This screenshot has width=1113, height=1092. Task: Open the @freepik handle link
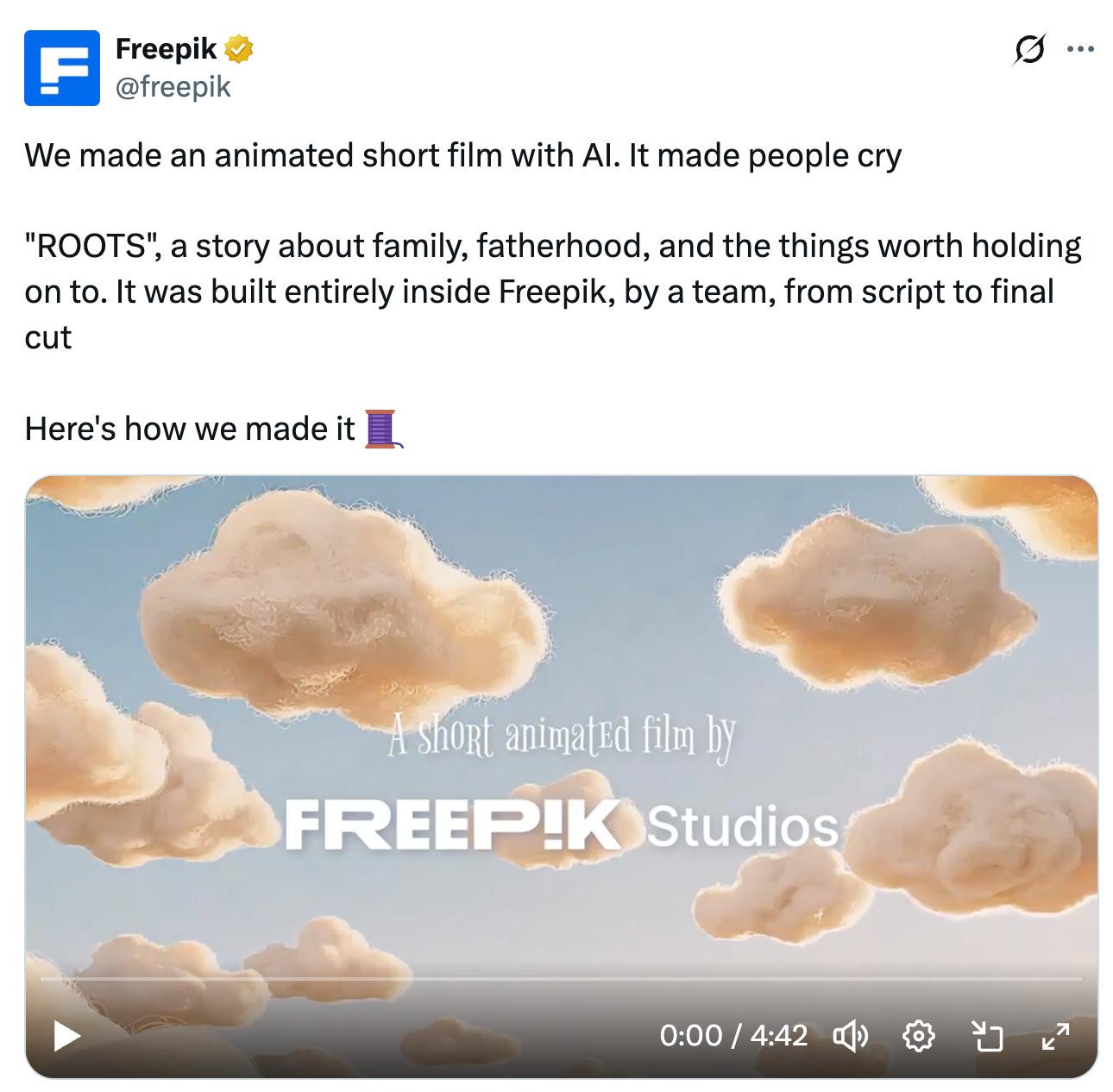[173, 87]
